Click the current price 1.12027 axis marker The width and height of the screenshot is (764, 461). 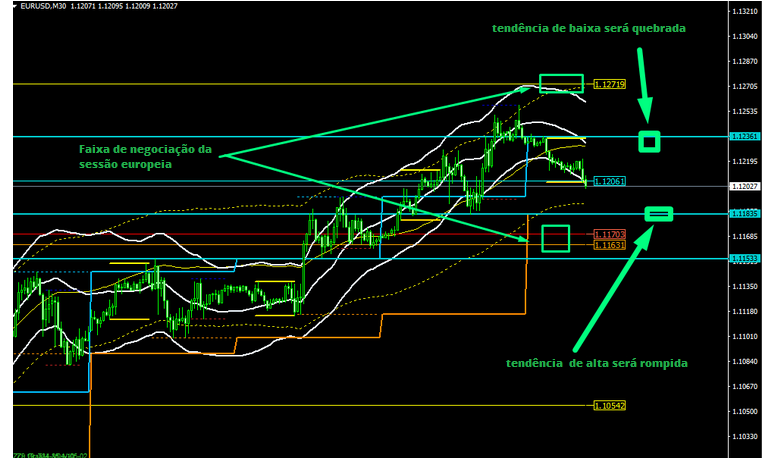pos(743,187)
